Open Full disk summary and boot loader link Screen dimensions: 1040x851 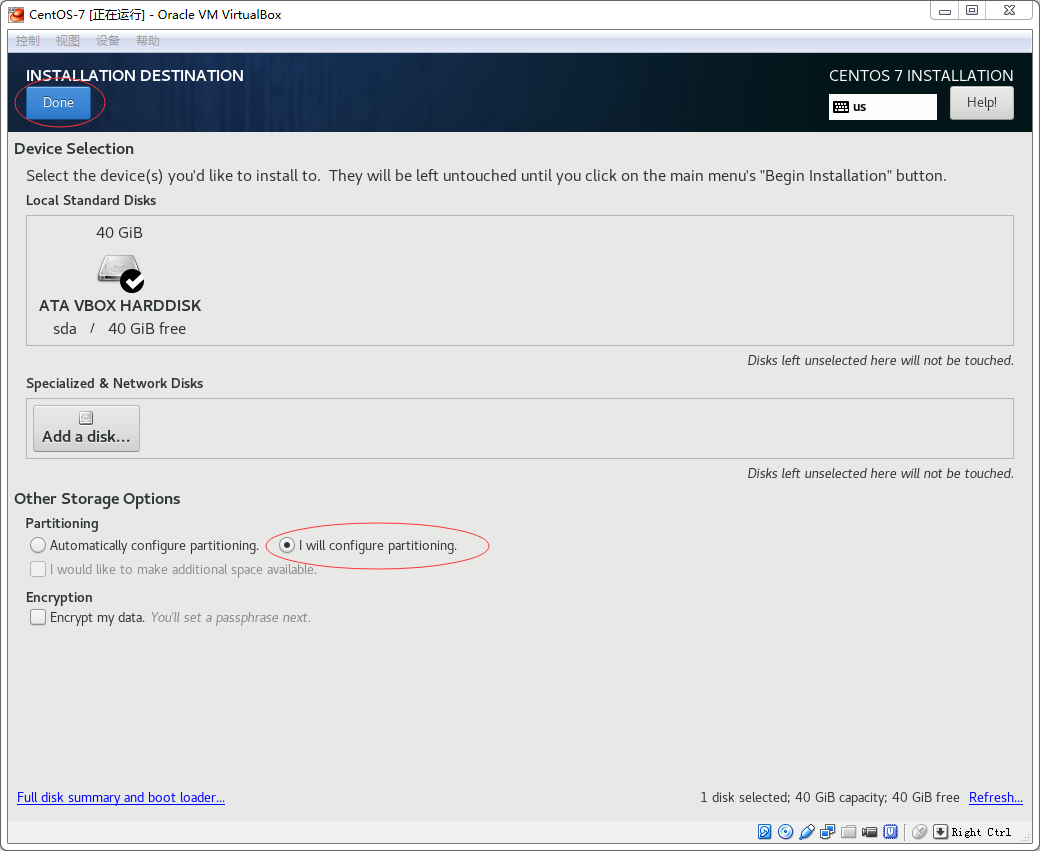121,797
